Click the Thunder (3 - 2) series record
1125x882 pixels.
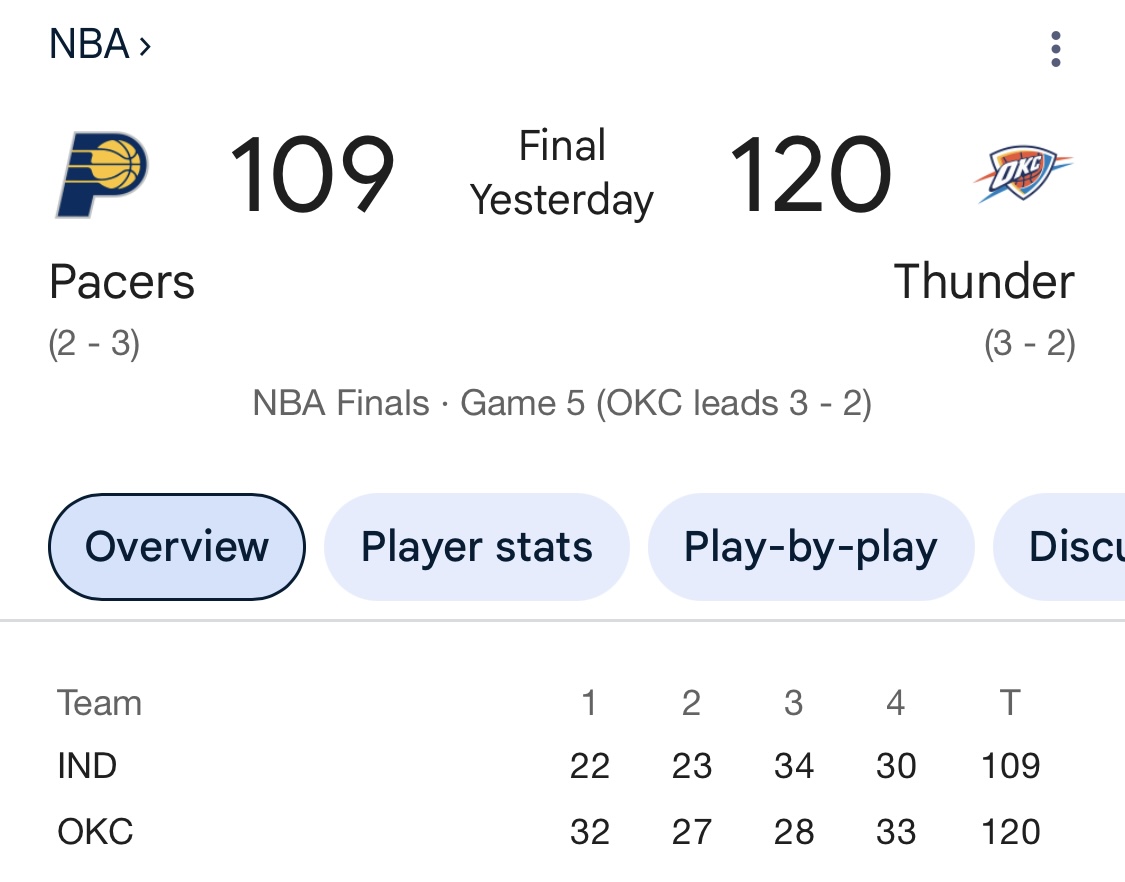1030,343
